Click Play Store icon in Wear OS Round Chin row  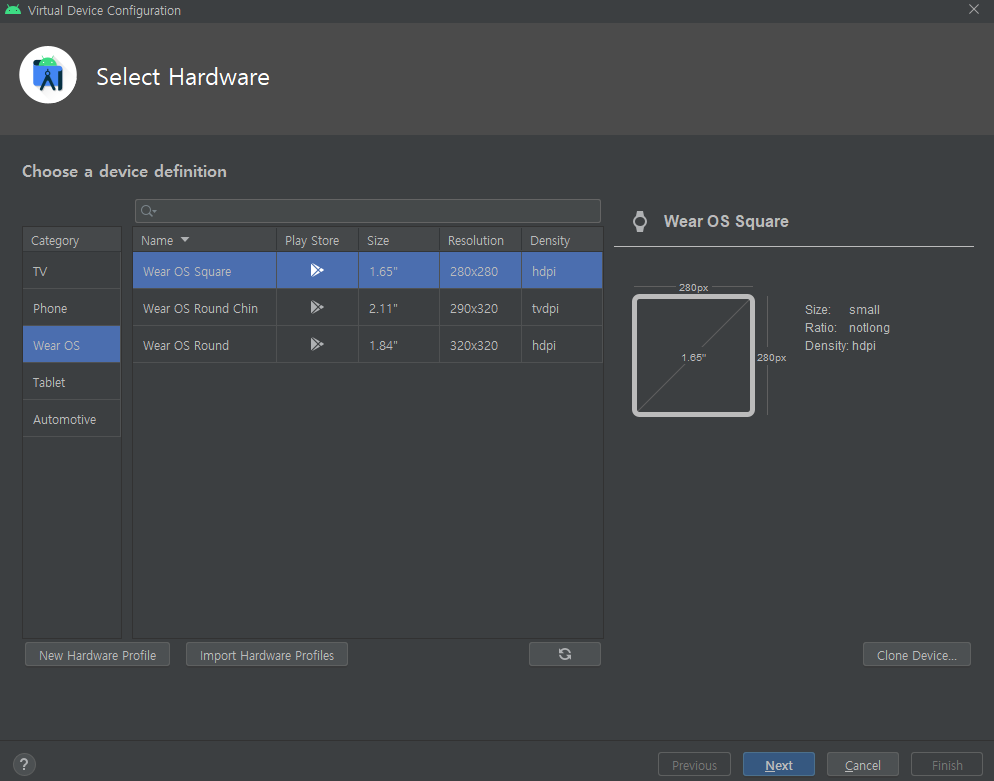317,307
